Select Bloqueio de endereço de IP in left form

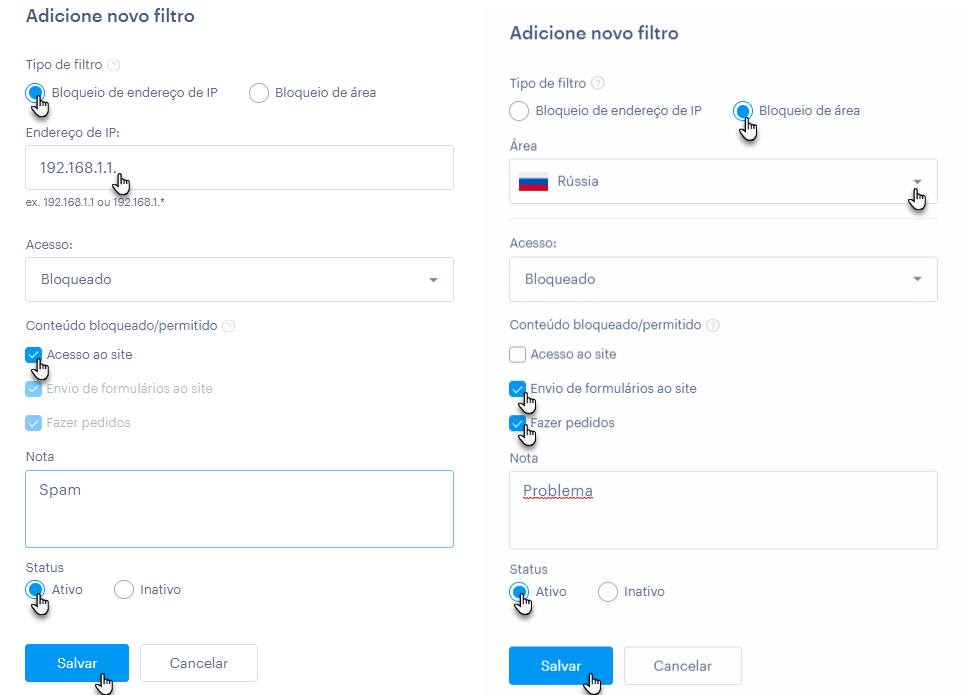tap(36, 93)
